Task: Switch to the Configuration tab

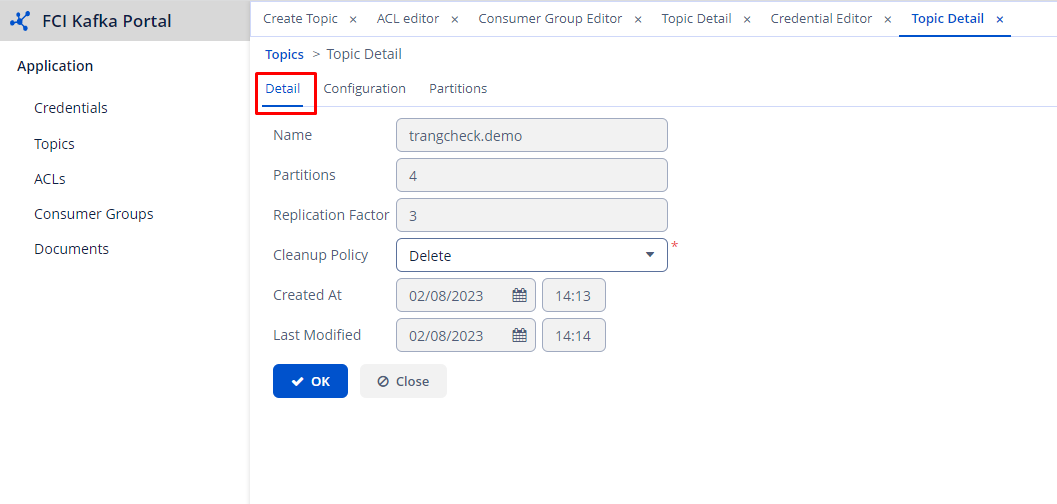Action: (x=364, y=88)
